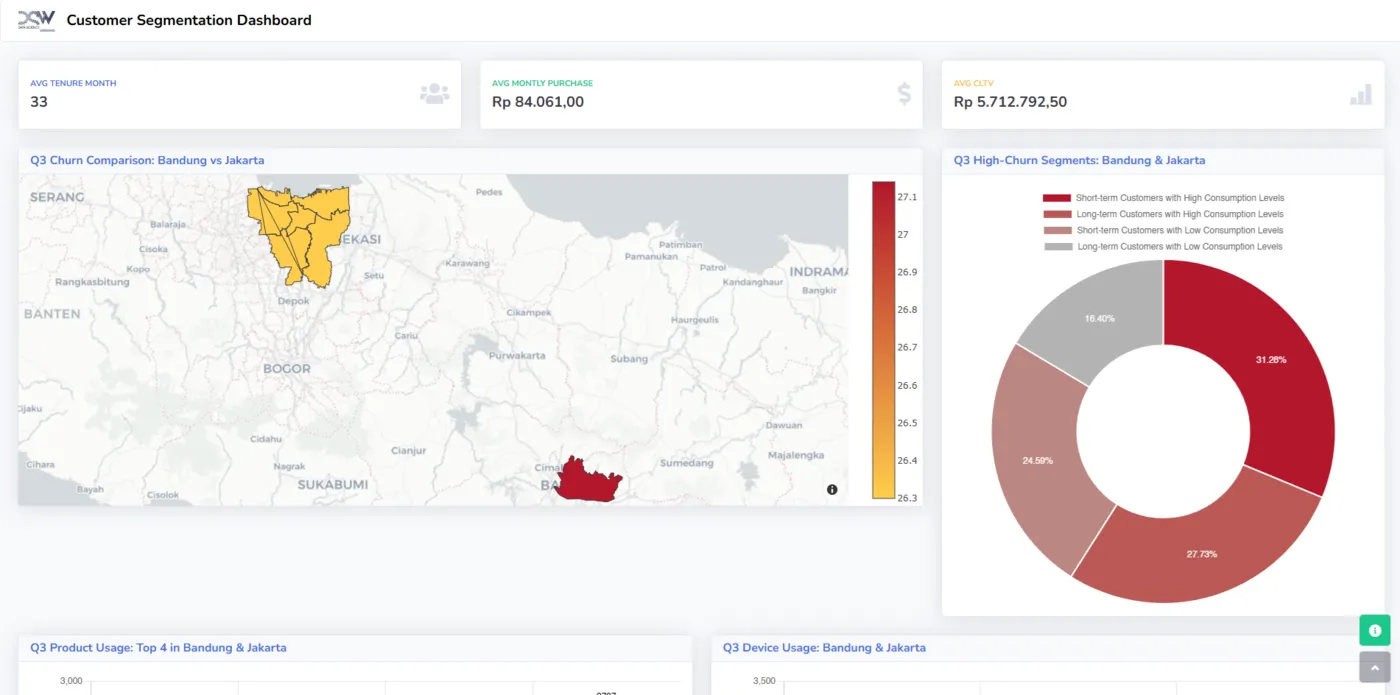The image size is (1400, 695).
Task: Click the Purwakarta label on map
Action: [x=517, y=355]
